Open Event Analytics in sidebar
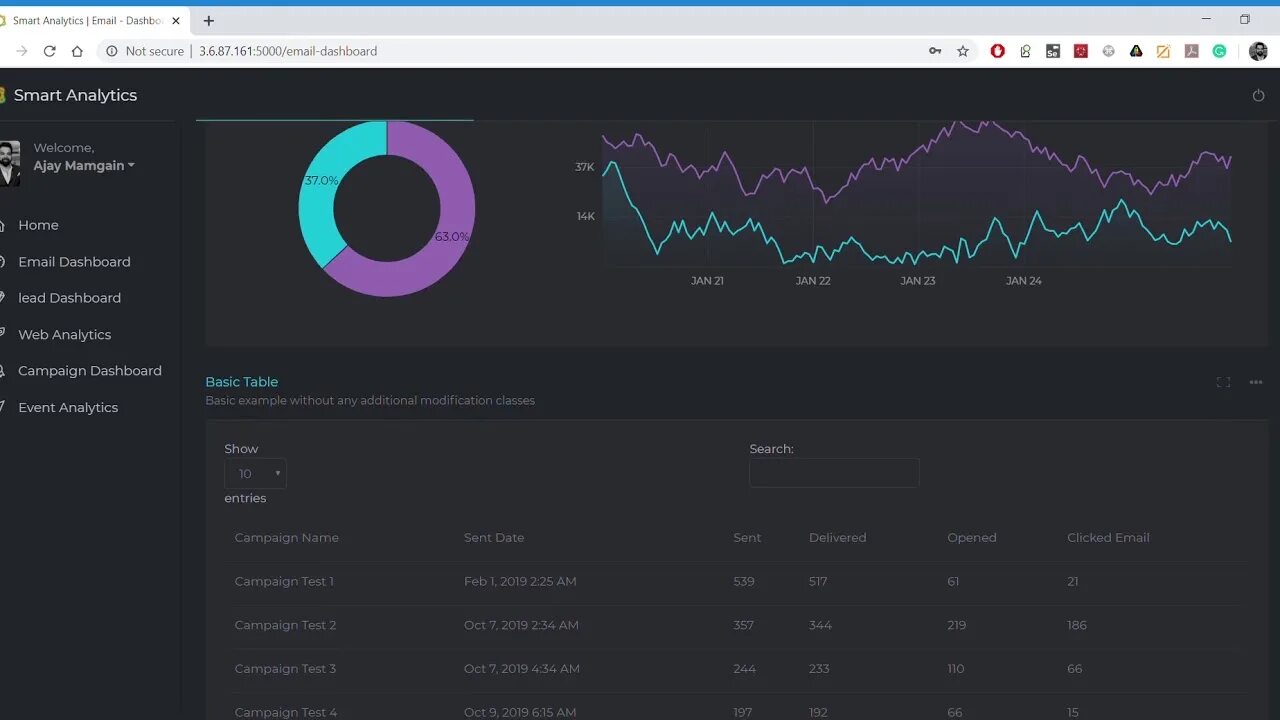The height and width of the screenshot is (720, 1280). (68, 408)
